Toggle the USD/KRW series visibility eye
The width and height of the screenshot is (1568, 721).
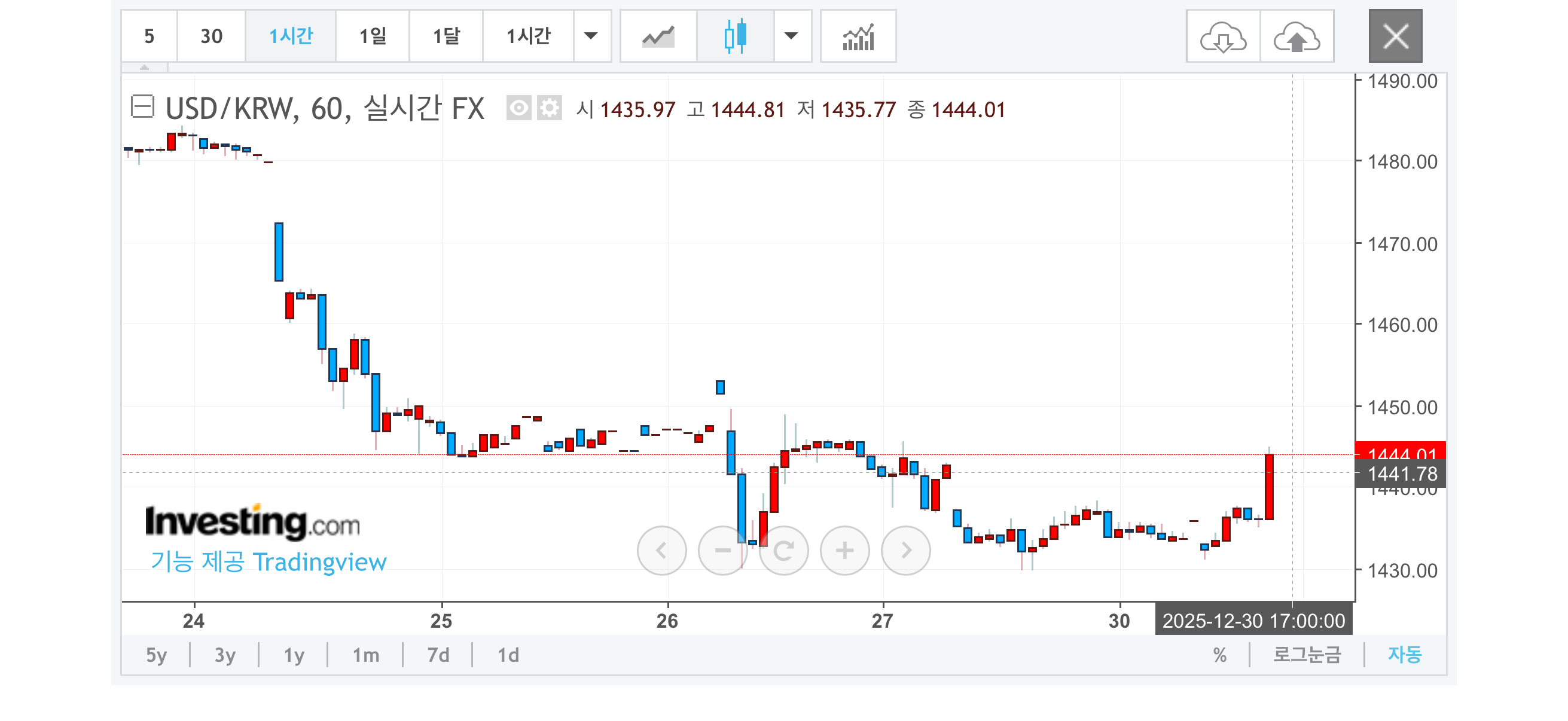click(x=519, y=108)
